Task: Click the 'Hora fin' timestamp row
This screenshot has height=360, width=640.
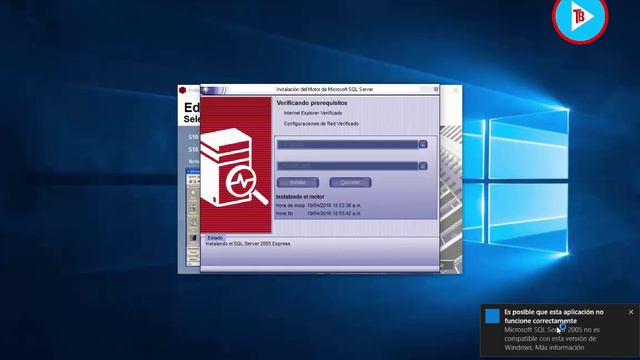Action: 318,213
